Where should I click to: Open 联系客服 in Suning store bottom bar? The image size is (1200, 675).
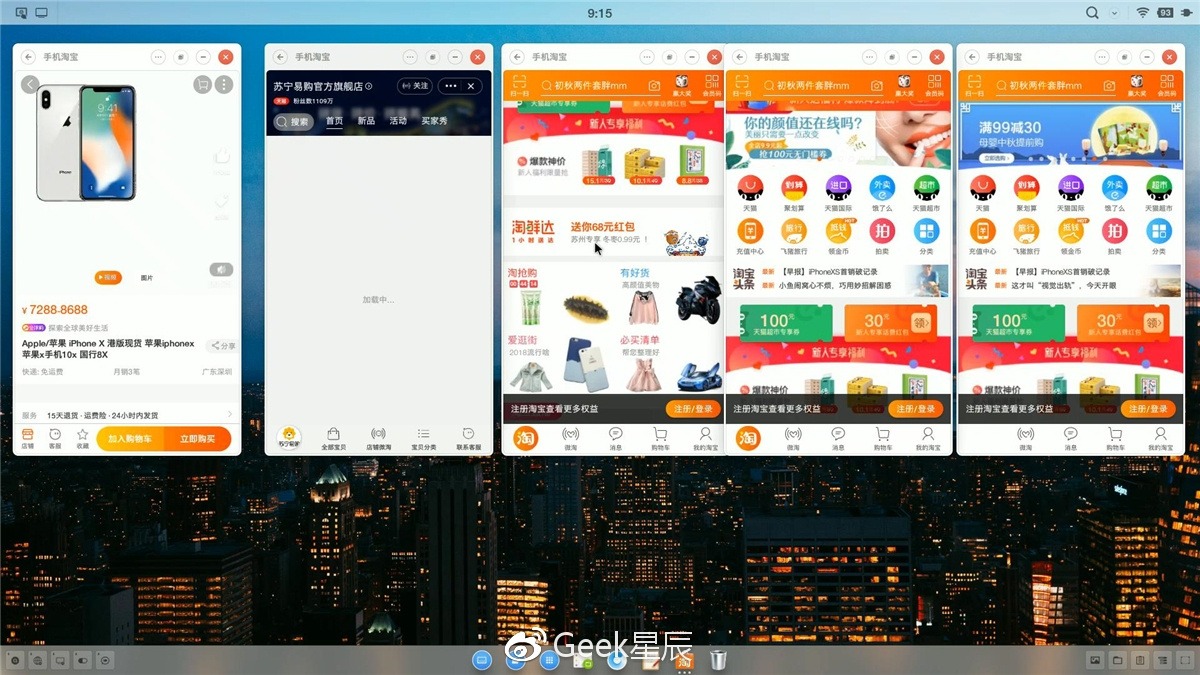pos(469,438)
